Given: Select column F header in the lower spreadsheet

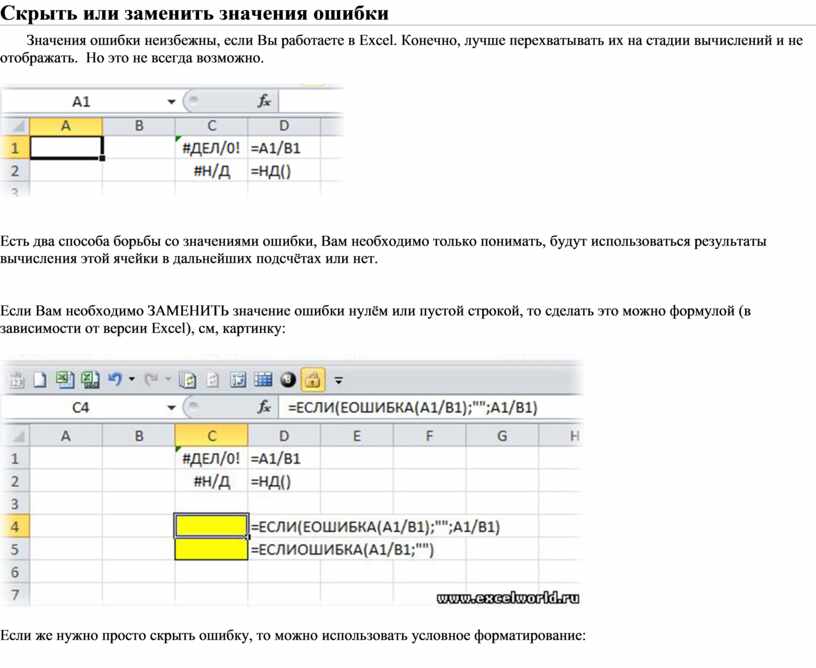Looking at the screenshot, I should click(x=429, y=435).
